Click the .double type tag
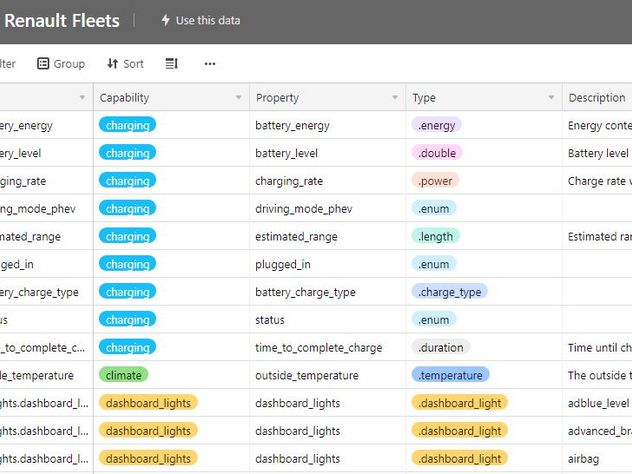This screenshot has width=632, height=474. (437, 153)
